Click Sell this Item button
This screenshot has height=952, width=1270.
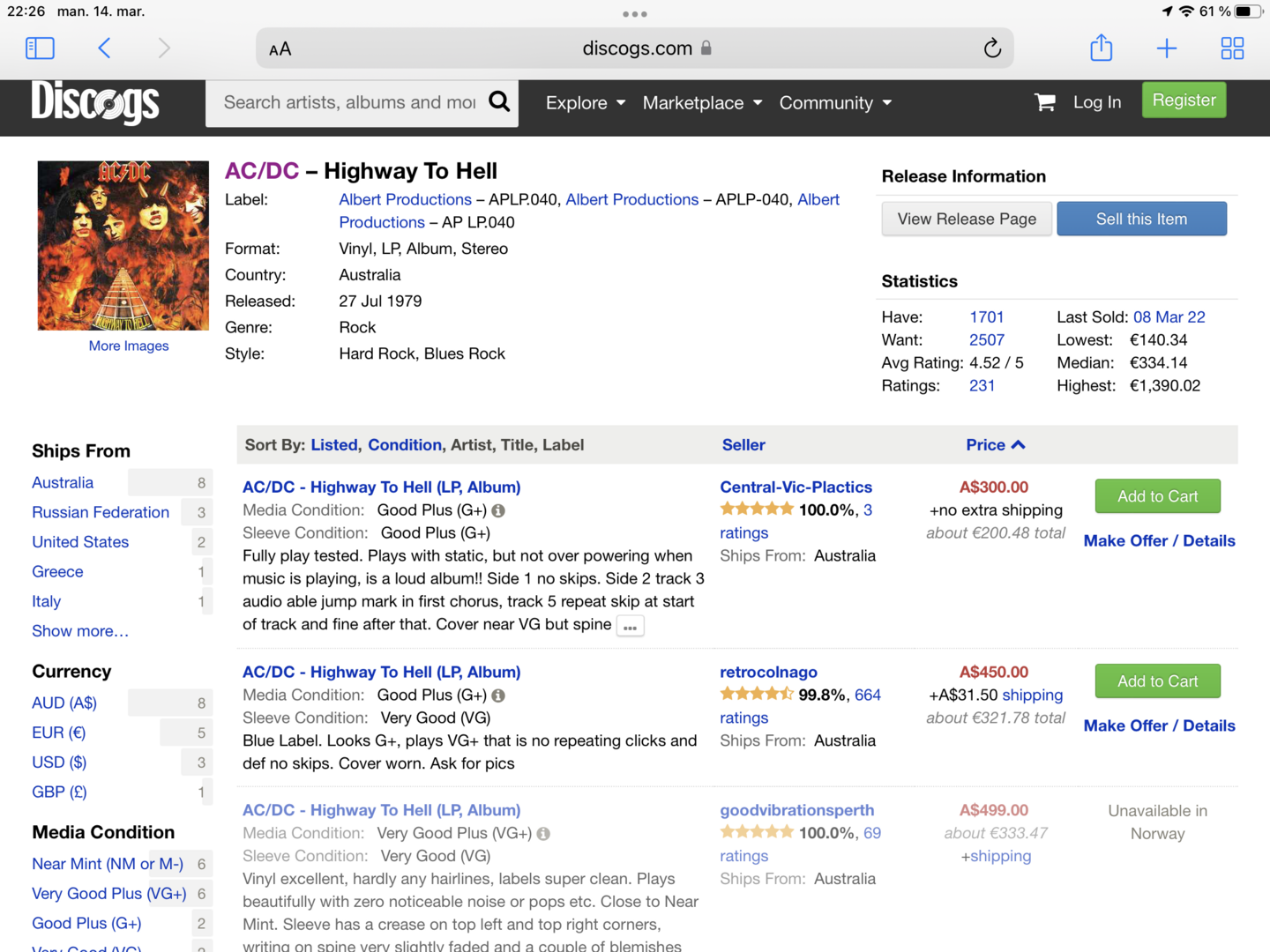(1141, 219)
